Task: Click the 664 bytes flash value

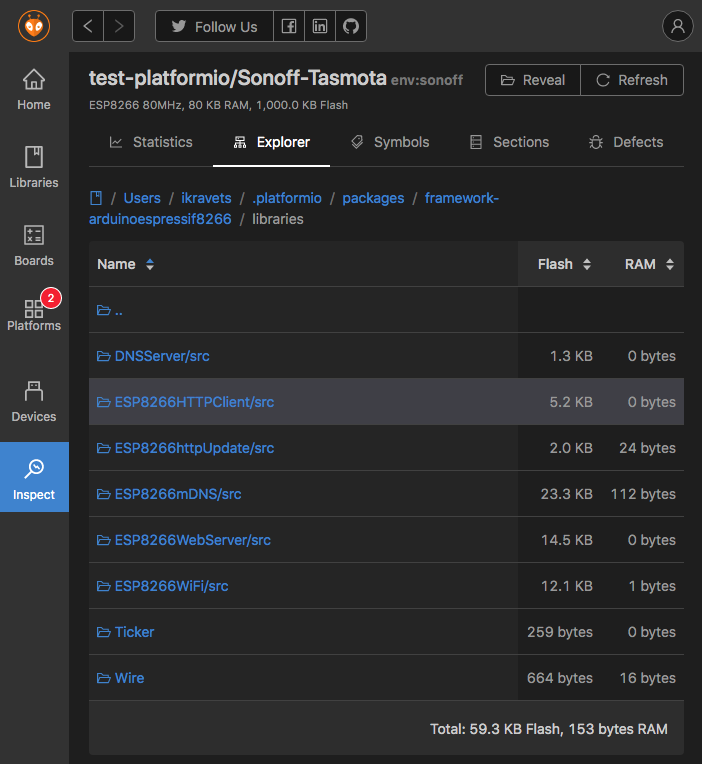Action: pyautogui.click(x=560, y=678)
